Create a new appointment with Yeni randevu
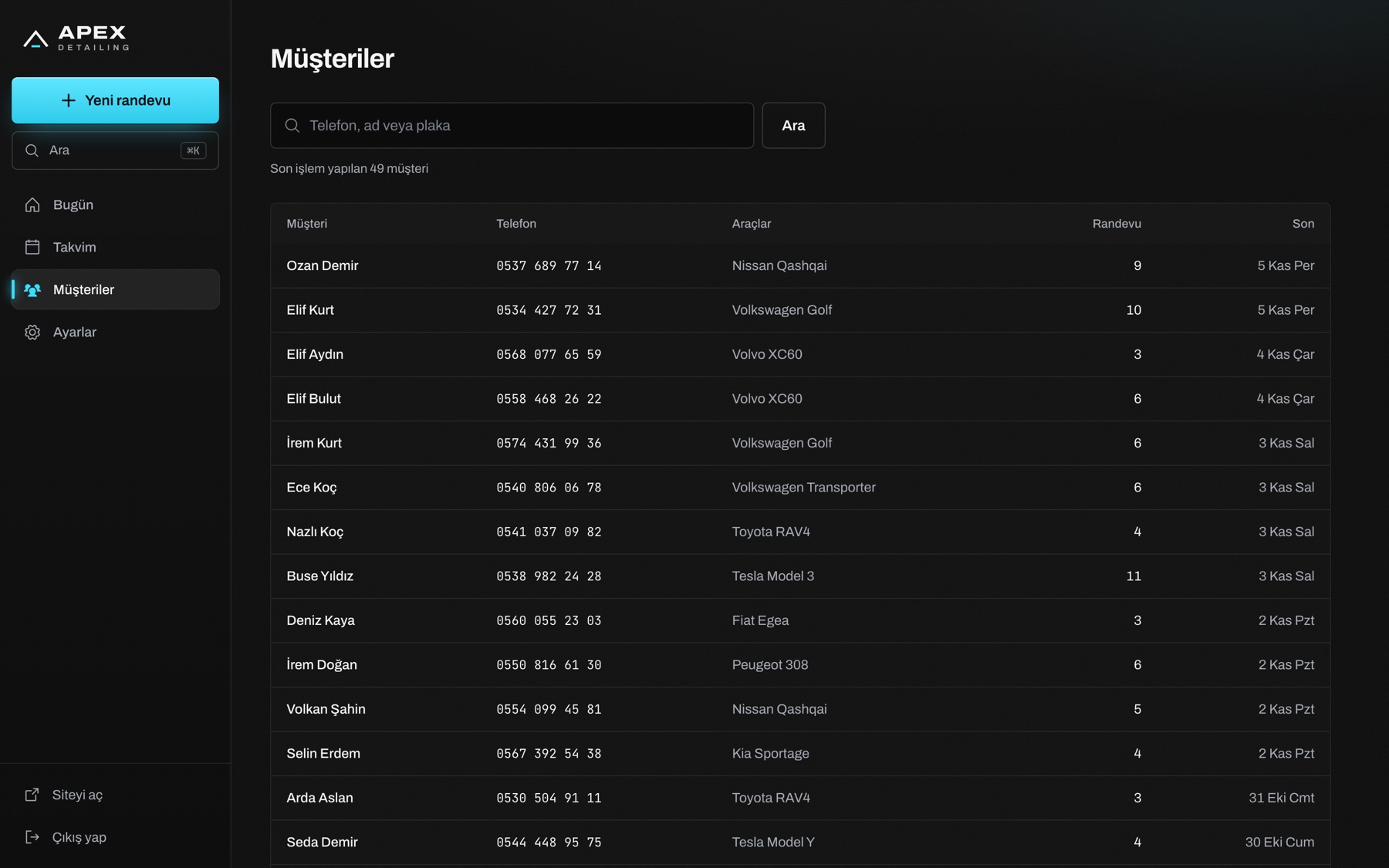Image resolution: width=1389 pixels, height=868 pixels. 115,100
